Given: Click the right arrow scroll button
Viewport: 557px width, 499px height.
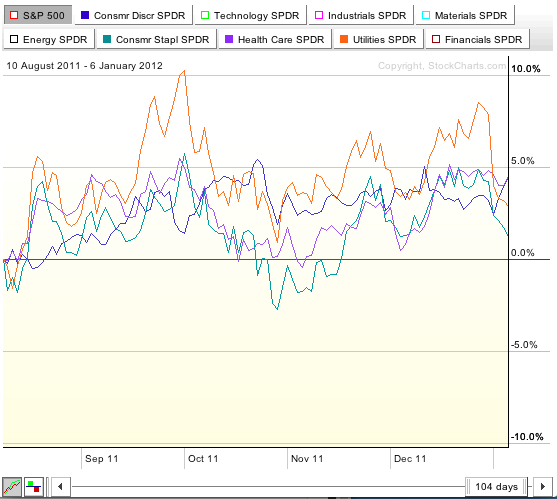Looking at the screenshot, I should point(543,487).
